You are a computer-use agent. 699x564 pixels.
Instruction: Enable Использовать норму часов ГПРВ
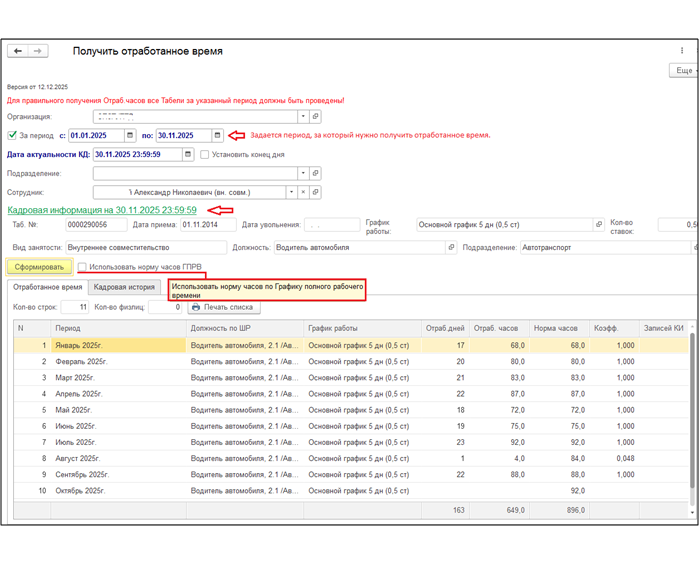point(82,267)
